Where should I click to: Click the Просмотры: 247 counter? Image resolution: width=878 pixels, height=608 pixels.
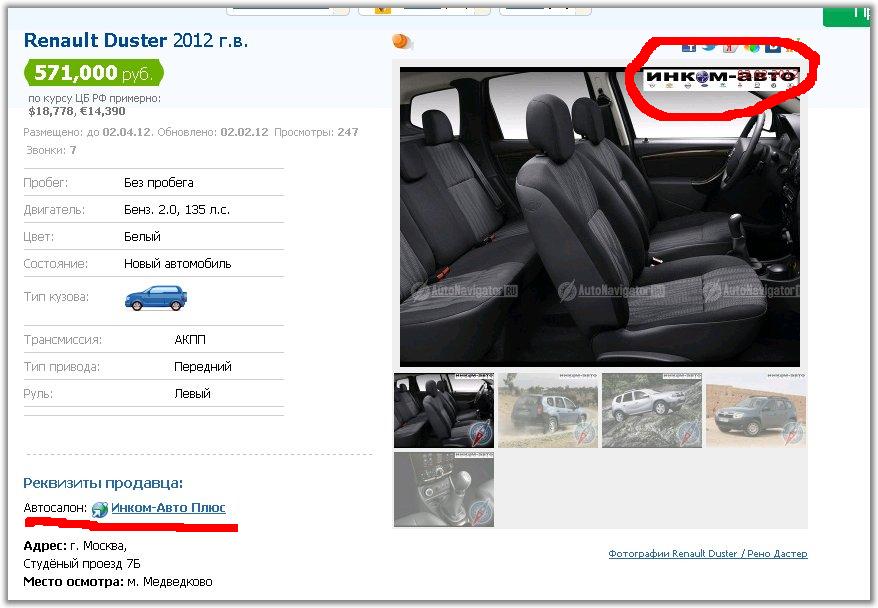click(x=316, y=132)
